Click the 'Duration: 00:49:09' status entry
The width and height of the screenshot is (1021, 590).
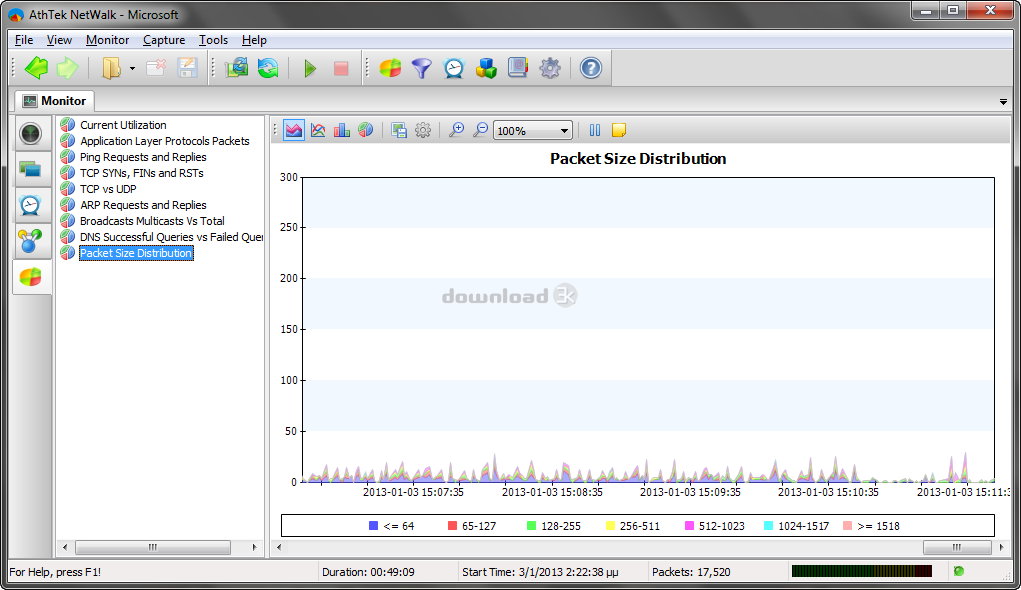368,572
